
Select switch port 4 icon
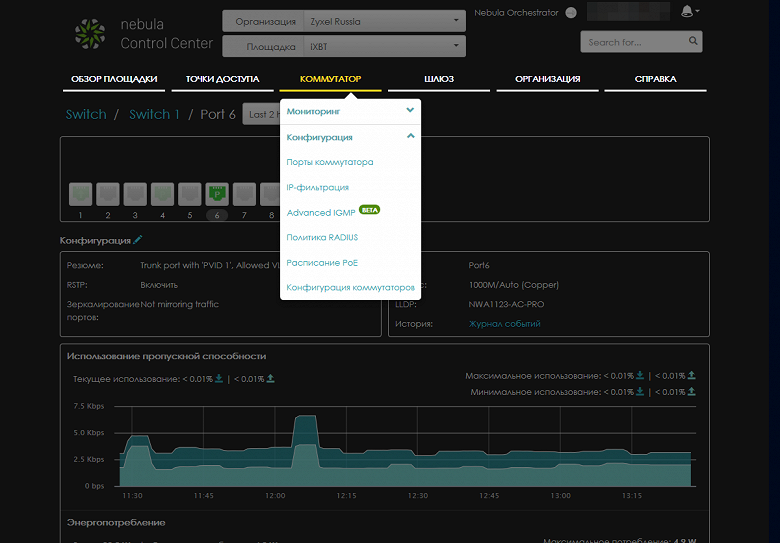(x=162, y=193)
